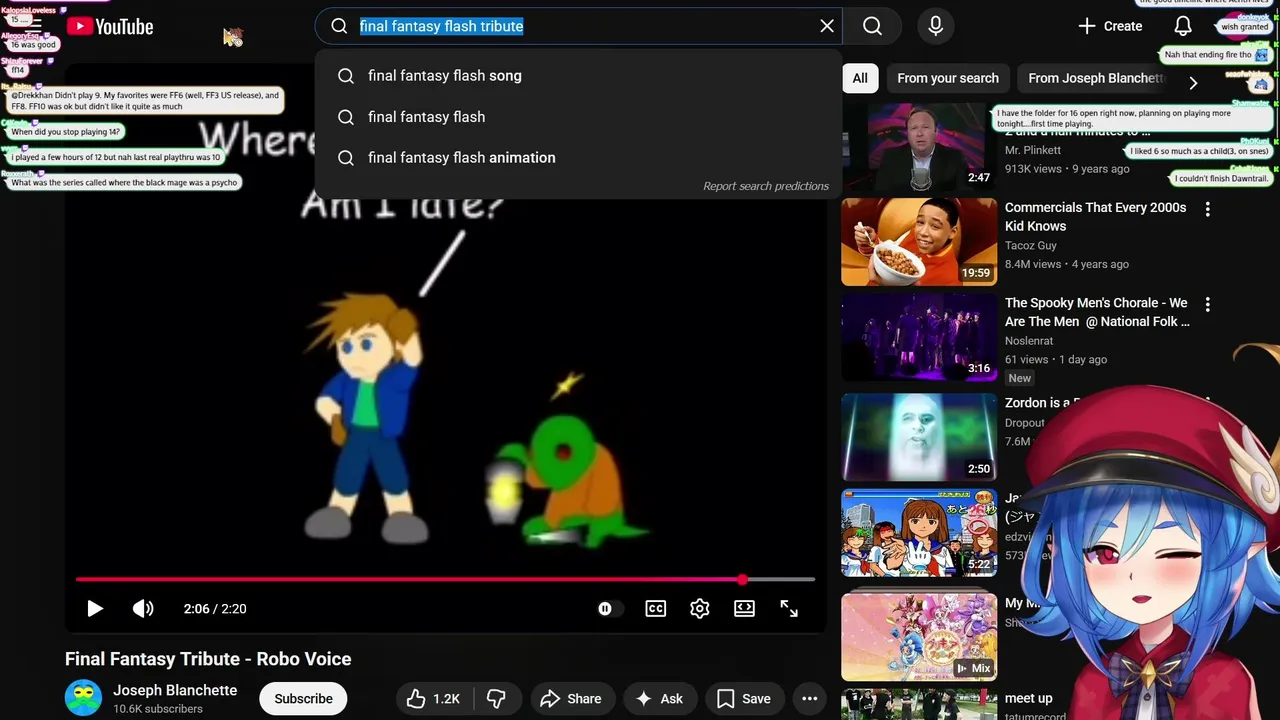1280x720 pixels.
Task: Open the notifications bell
Action: click(1183, 26)
